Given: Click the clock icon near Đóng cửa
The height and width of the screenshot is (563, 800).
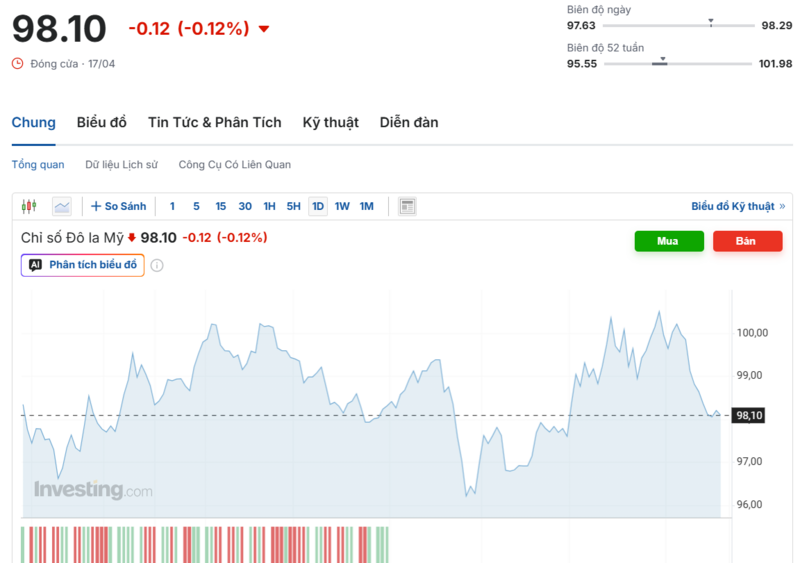Looking at the screenshot, I should 17,63.
